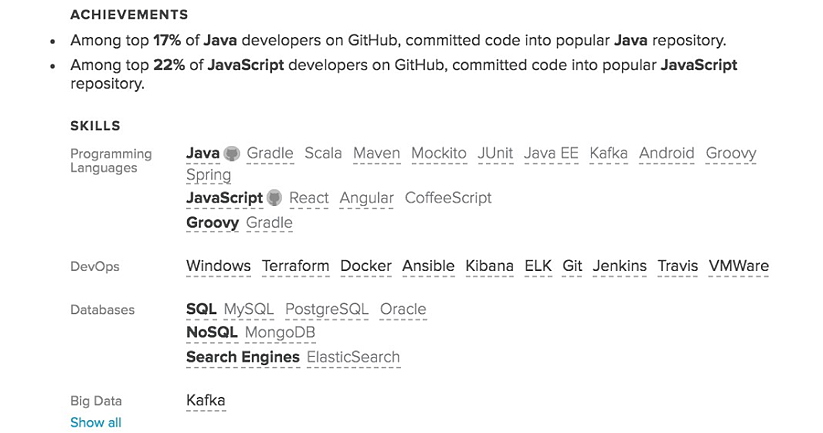823x433 pixels.
Task: Select the Docker skill under DevOps
Action: (366, 266)
